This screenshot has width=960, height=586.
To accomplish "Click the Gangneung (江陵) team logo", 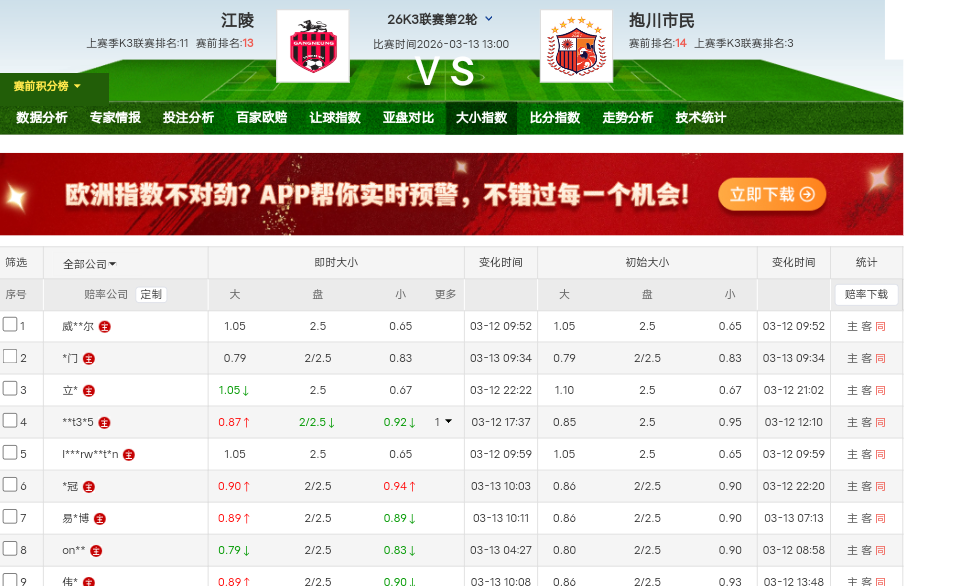I will pyautogui.click(x=312, y=46).
